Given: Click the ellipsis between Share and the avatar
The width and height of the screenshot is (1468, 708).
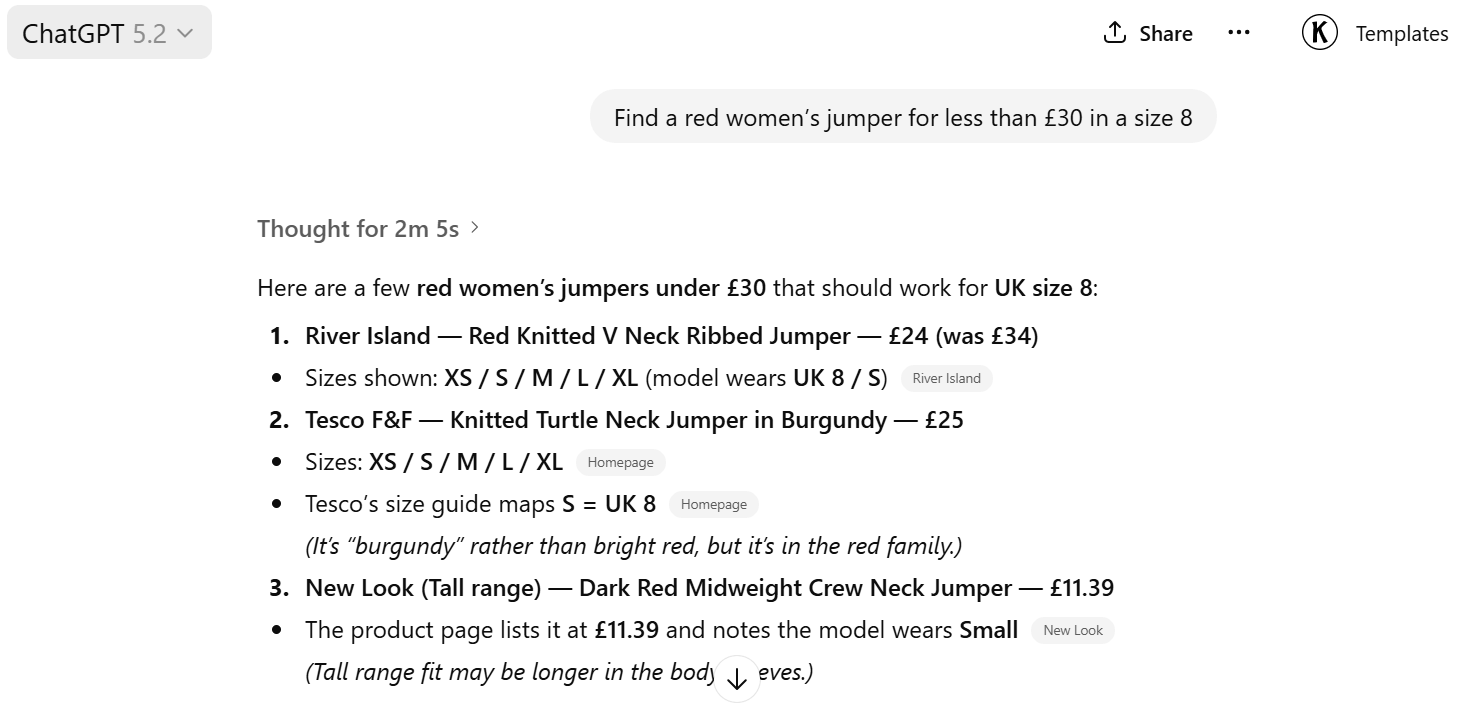Looking at the screenshot, I should pos(1239,32).
